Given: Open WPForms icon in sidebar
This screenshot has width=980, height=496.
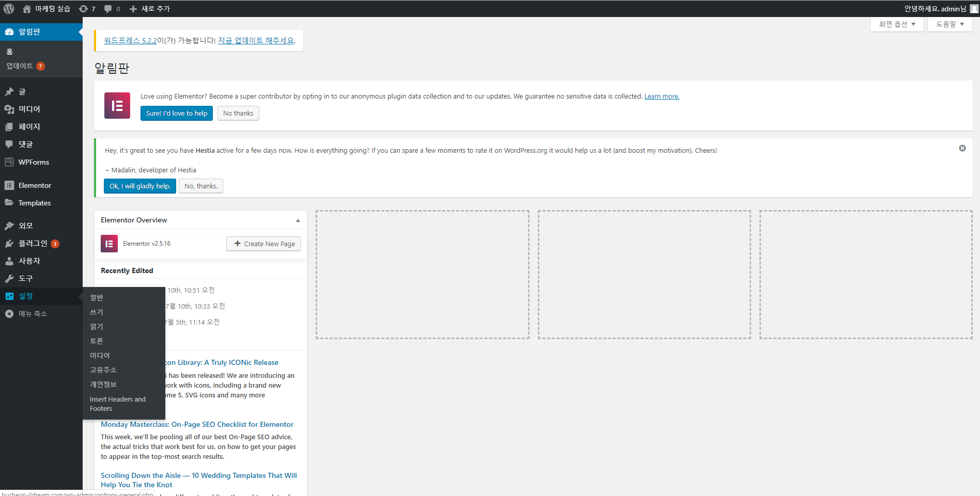Looking at the screenshot, I should point(9,162).
